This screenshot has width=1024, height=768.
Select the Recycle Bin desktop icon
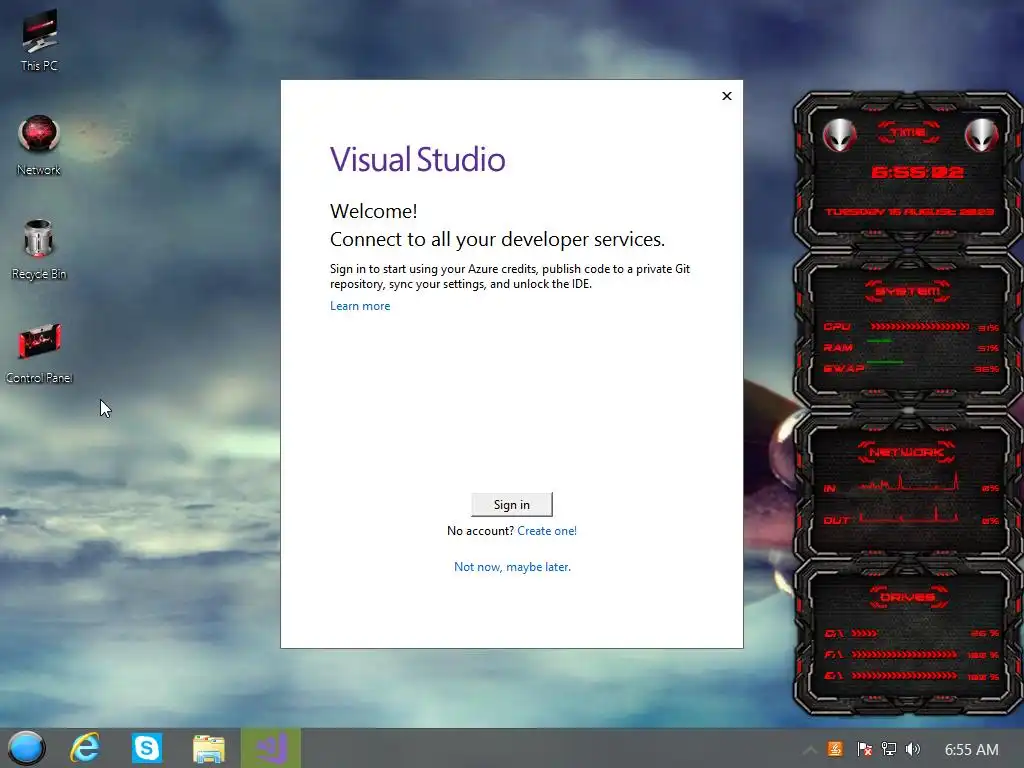(39, 249)
